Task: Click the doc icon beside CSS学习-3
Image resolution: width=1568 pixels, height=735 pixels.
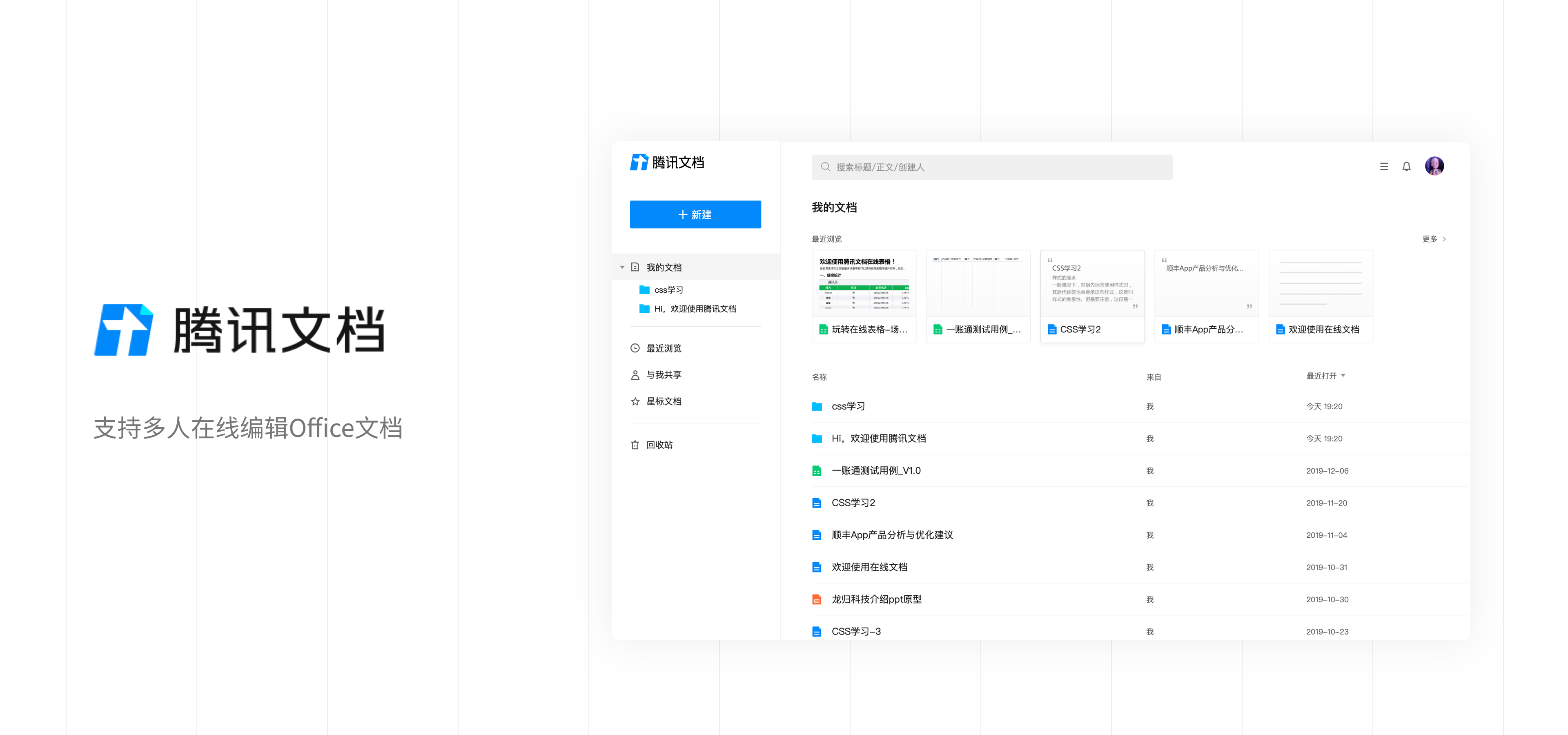Action: pyautogui.click(x=817, y=632)
